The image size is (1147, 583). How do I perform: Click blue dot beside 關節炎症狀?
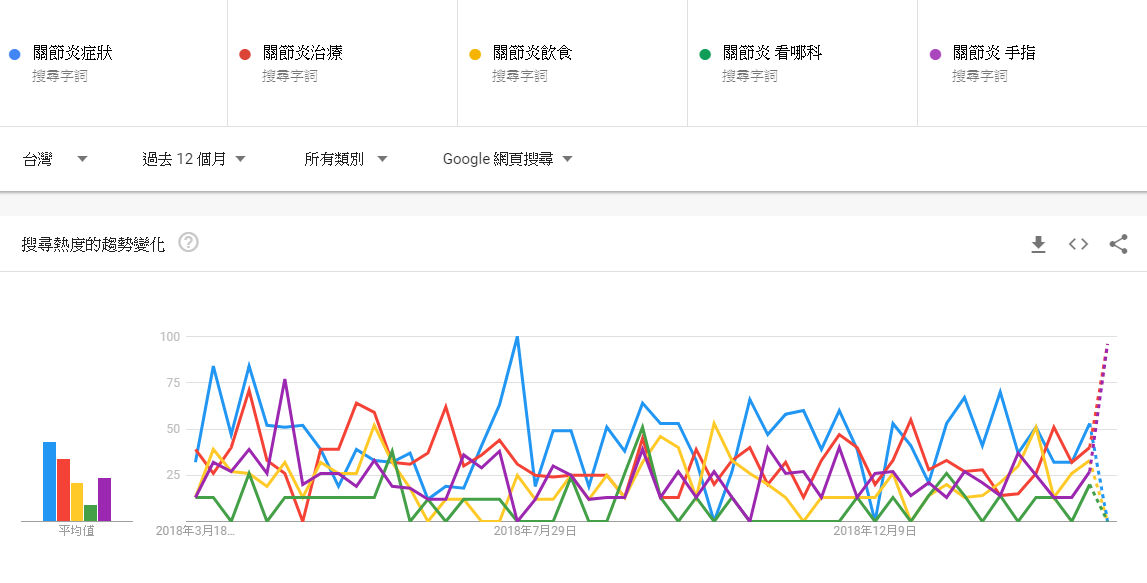(15, 54)
